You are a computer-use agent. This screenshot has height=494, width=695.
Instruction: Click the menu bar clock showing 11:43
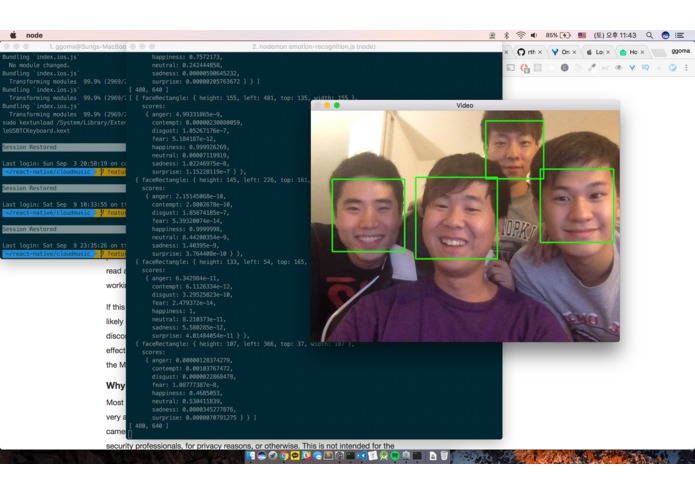pos(615,35)
